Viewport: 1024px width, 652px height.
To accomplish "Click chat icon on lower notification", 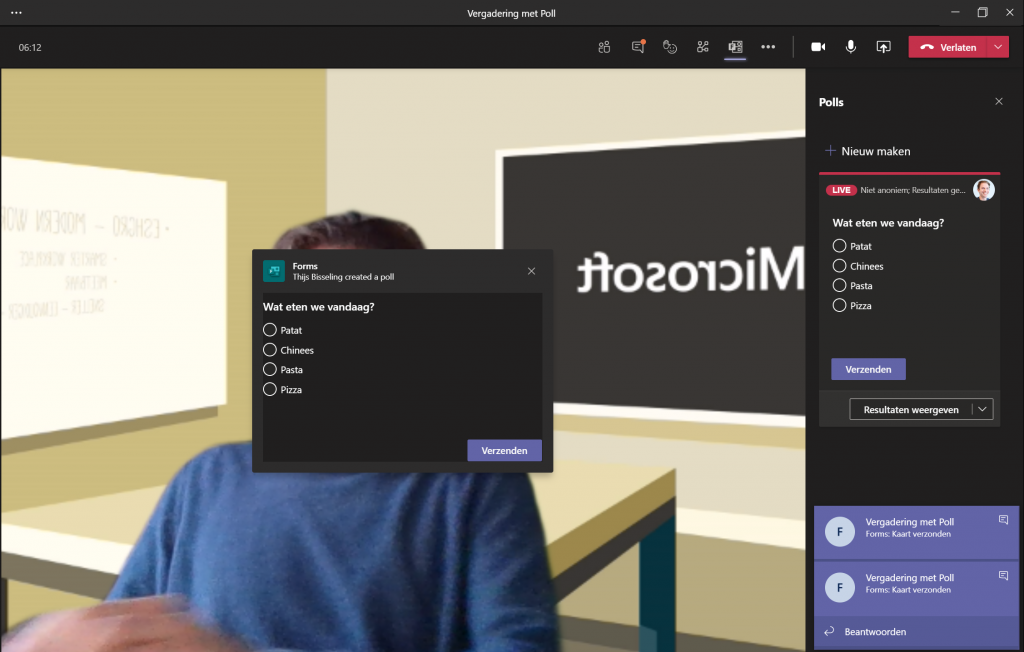I will click(x=1003, y=576).
